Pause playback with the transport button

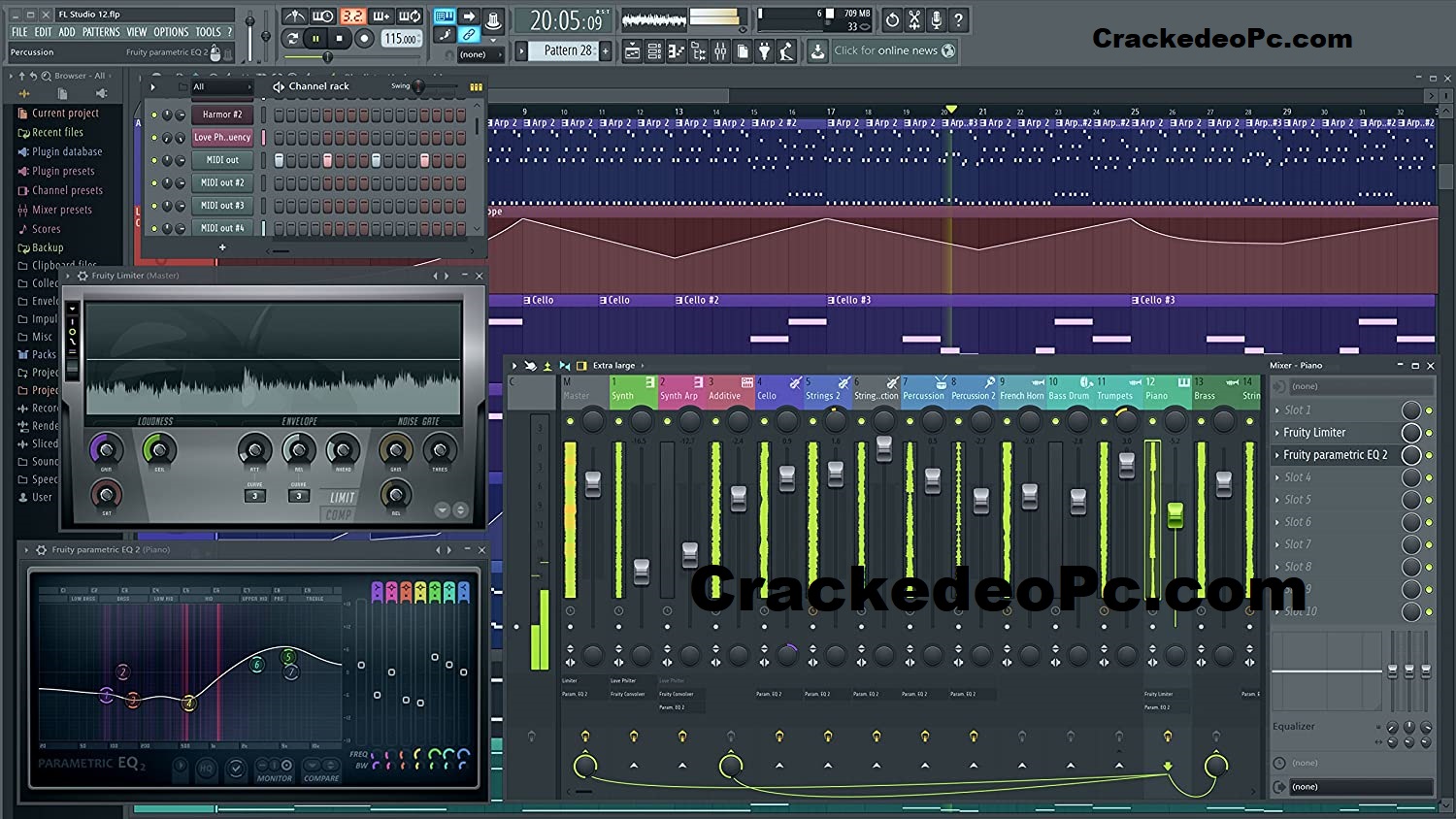pyautogui.click(x=315, y=39)
